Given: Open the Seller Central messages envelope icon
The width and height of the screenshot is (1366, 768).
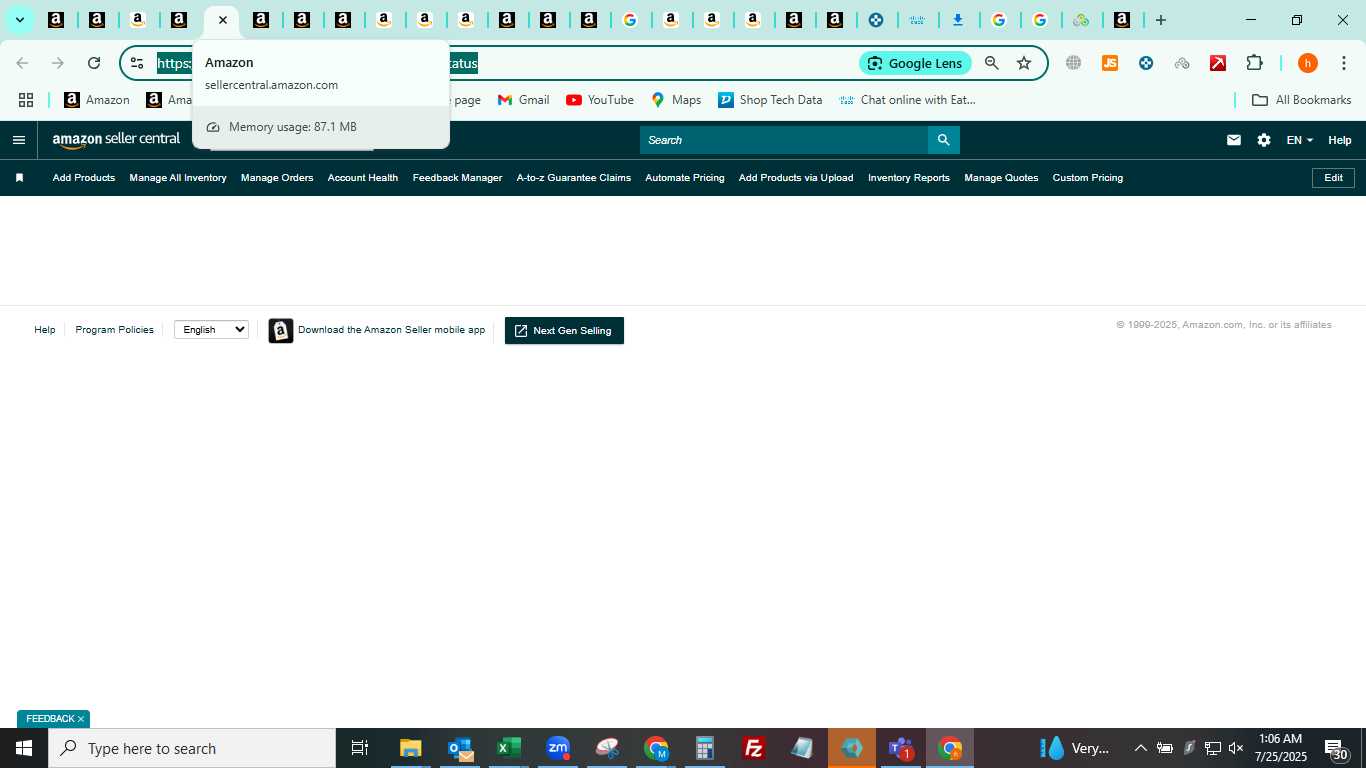Looking at the screenshot, I should (1234, 140).
